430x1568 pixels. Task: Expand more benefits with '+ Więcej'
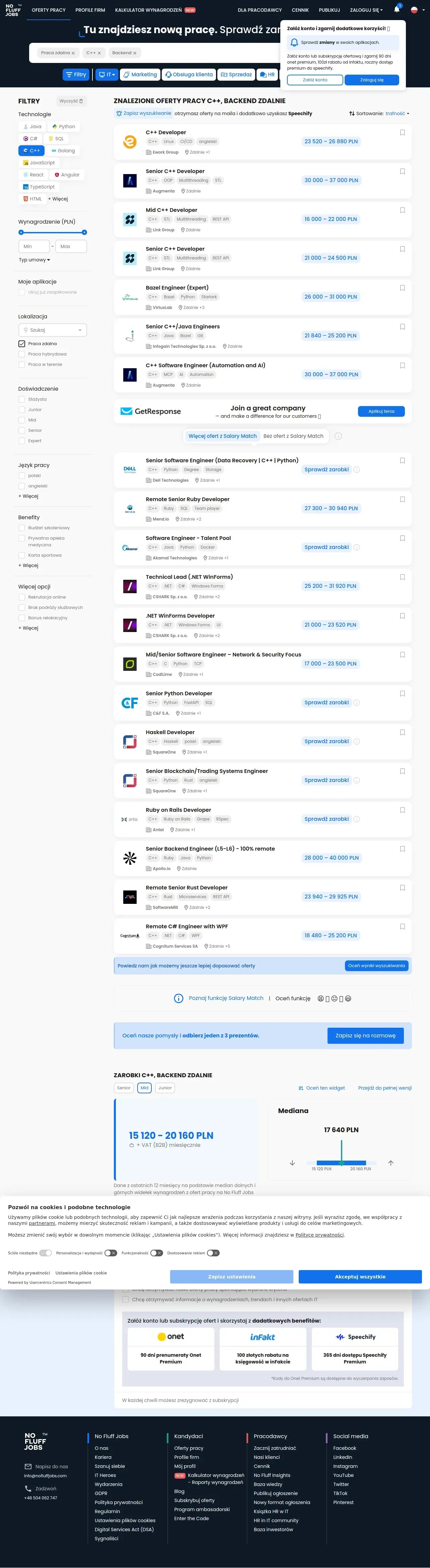(x=28, y=565)
